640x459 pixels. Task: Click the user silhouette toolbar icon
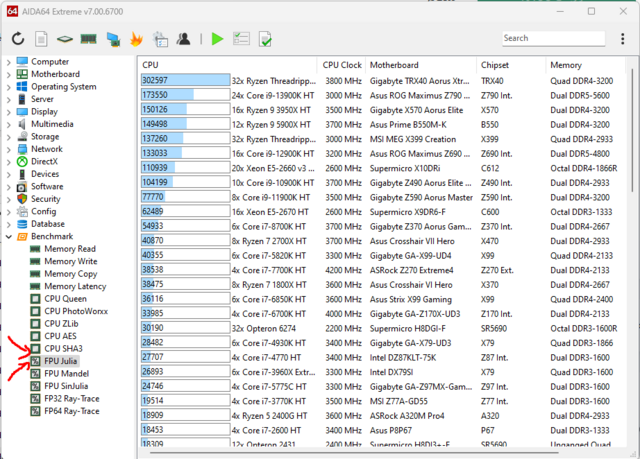(183, 39)
